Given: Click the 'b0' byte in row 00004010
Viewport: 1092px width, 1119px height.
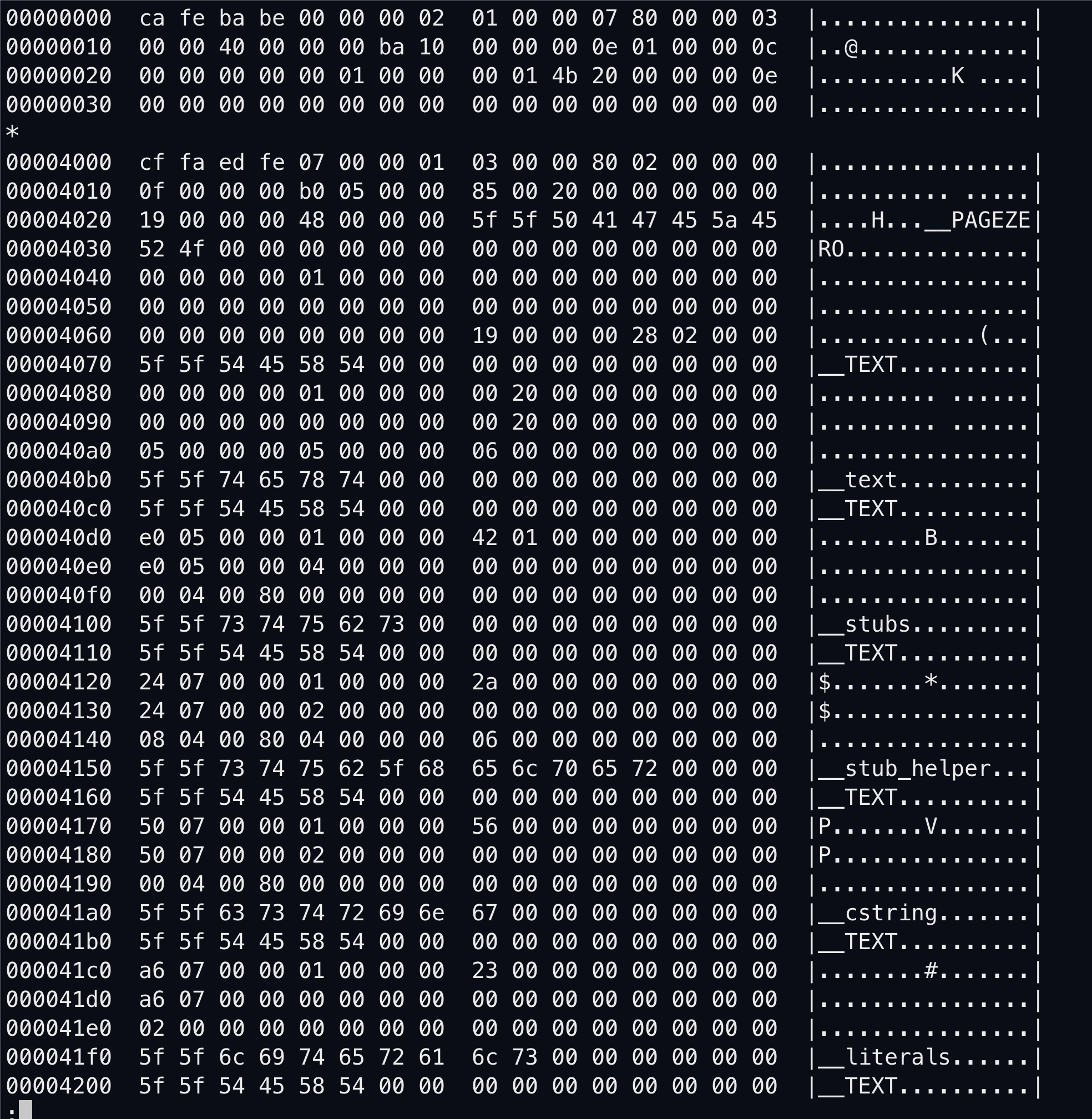Looking at the screenshot, I should point(311,191).
